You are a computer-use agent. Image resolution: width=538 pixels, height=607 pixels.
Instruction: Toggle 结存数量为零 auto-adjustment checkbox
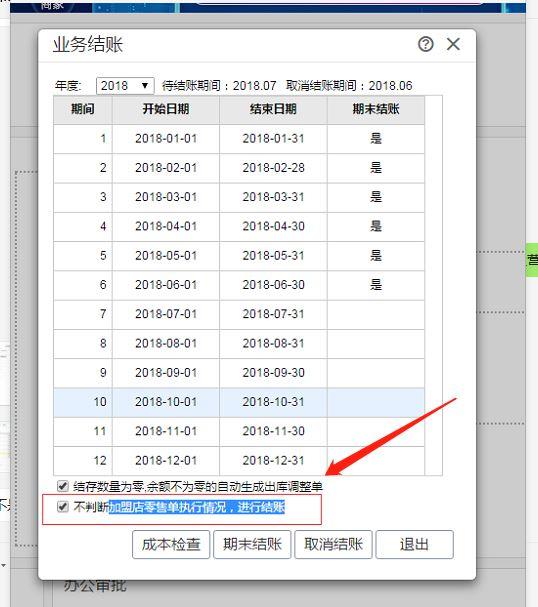[x=62, y=486]
